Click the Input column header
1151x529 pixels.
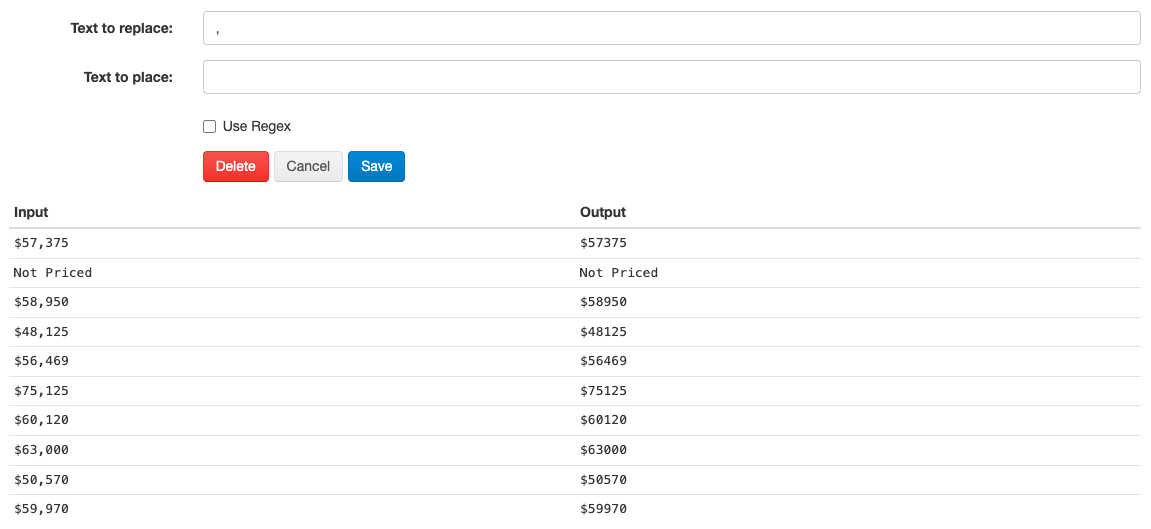pyautogui.click(x=31, y=212)
